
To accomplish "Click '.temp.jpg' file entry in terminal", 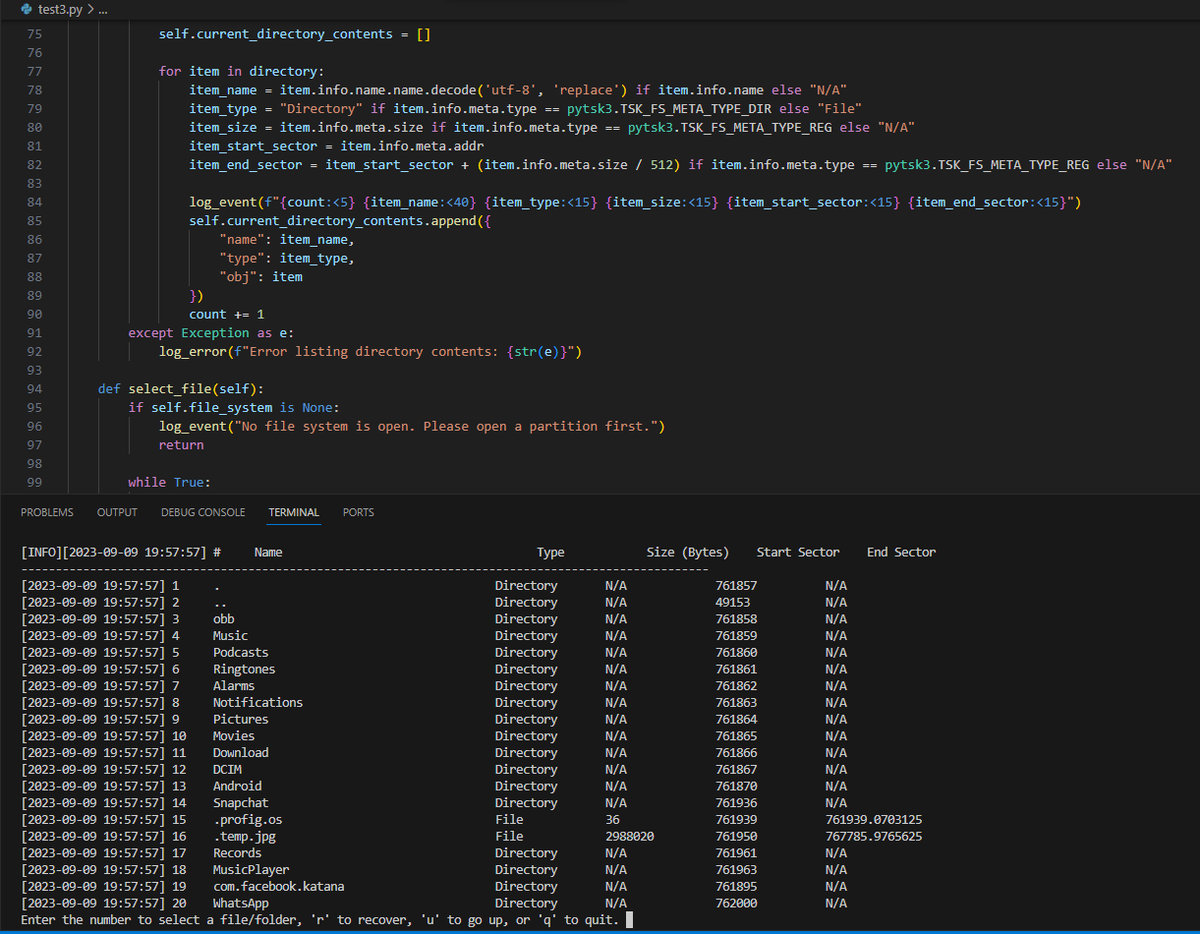I will pyautogui.click(x=244, y=836).
